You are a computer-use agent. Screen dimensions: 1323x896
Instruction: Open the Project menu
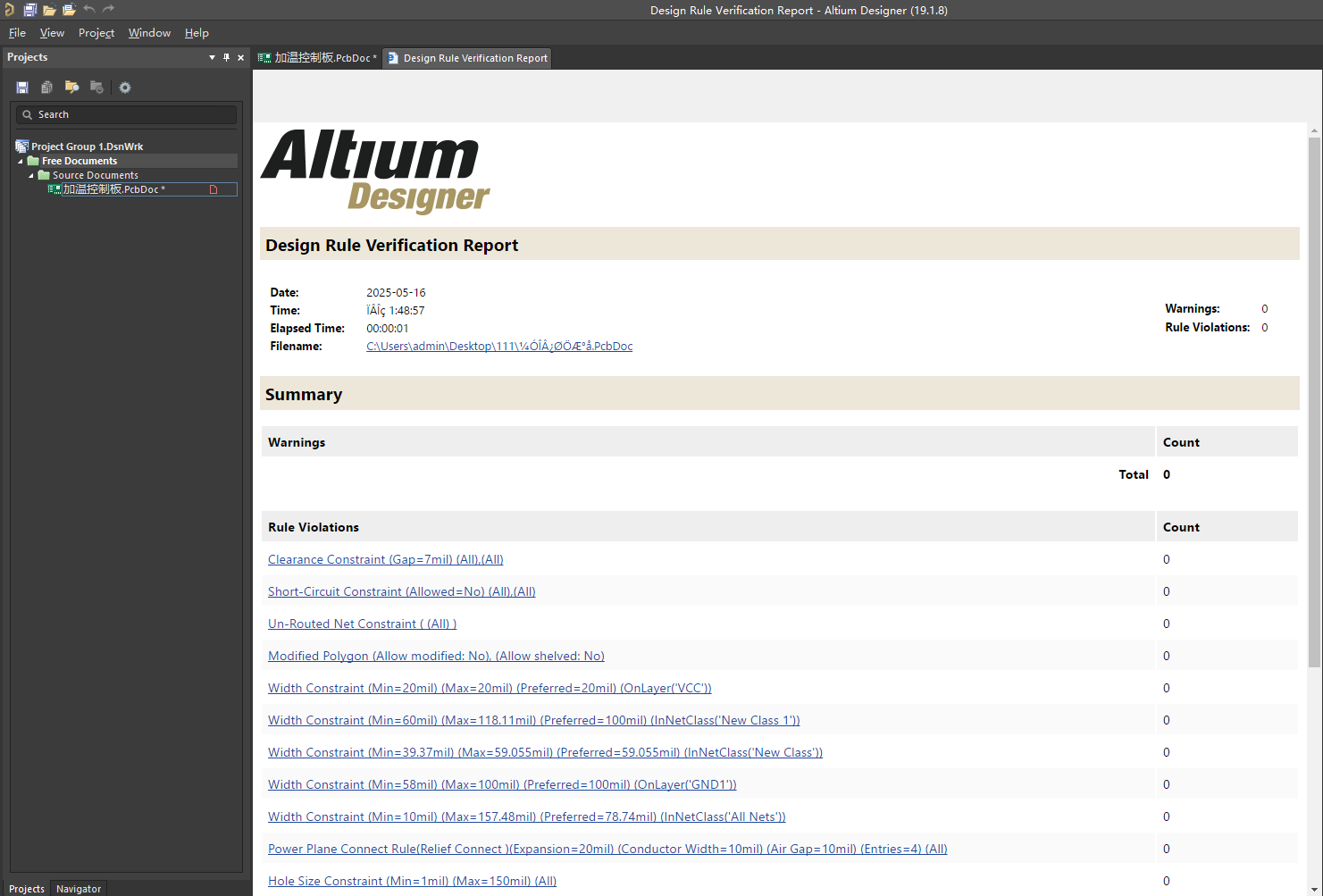tap(96, 33)
